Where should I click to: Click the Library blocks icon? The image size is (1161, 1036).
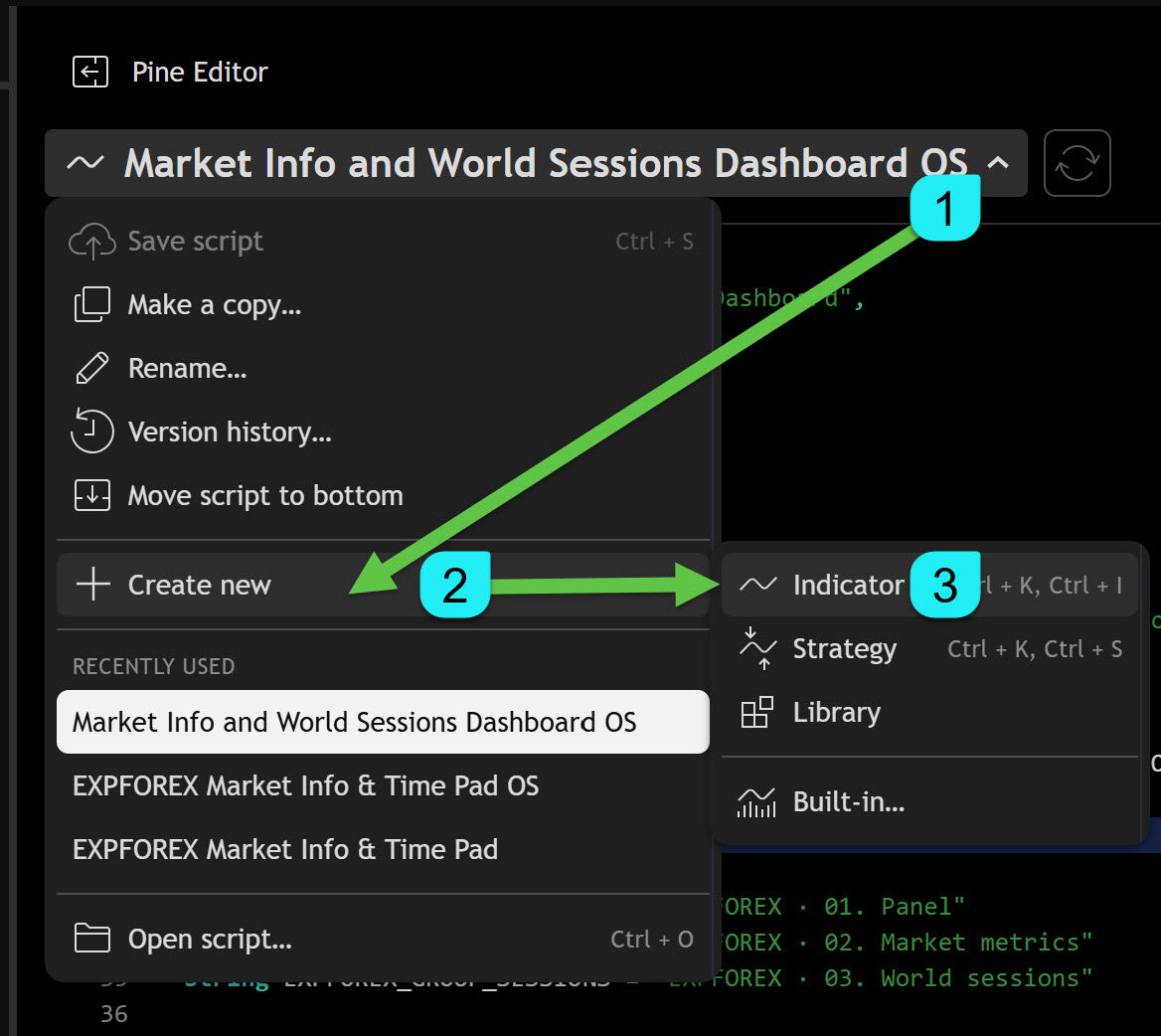[756, 713]
